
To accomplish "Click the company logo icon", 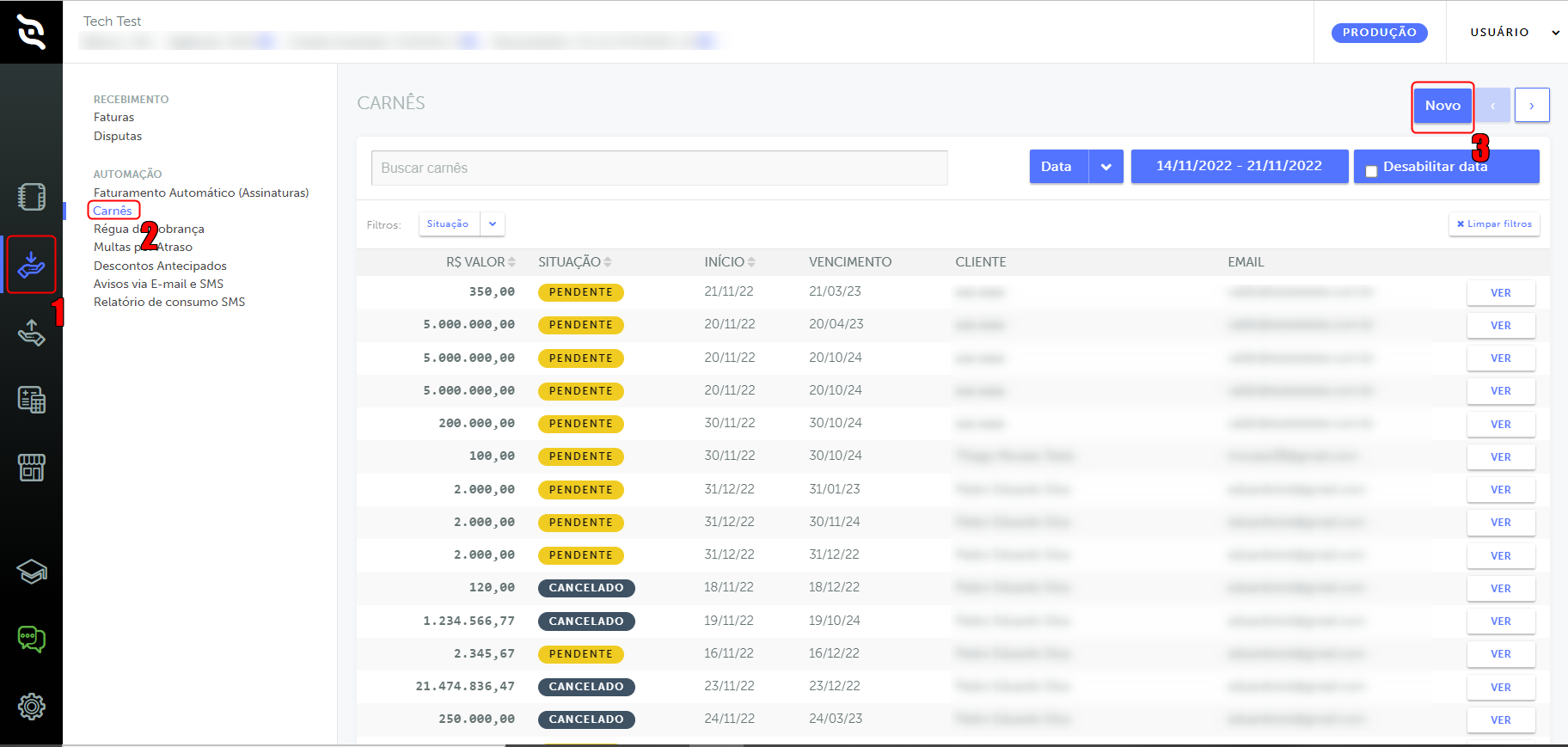I will 31,32.
